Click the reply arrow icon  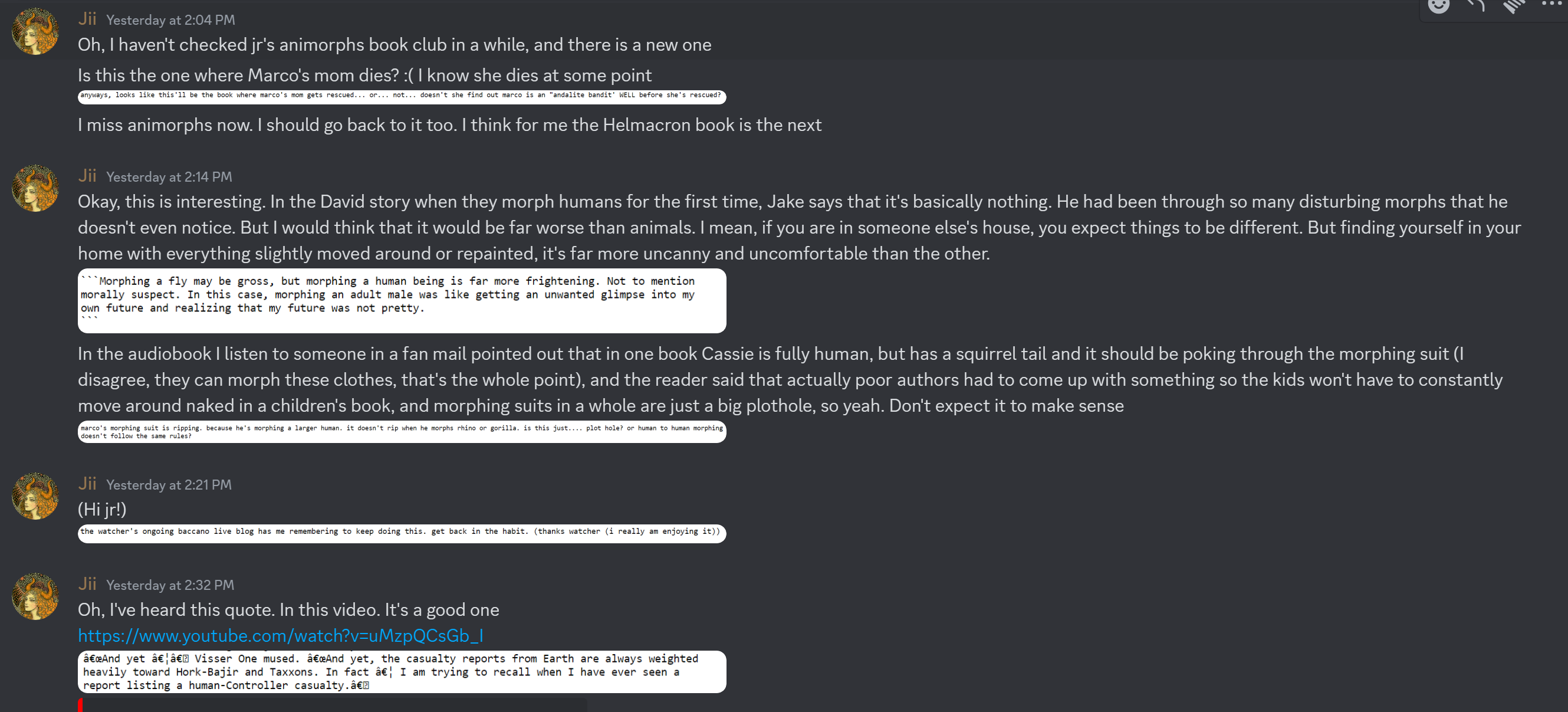[x=1476, y=6]
